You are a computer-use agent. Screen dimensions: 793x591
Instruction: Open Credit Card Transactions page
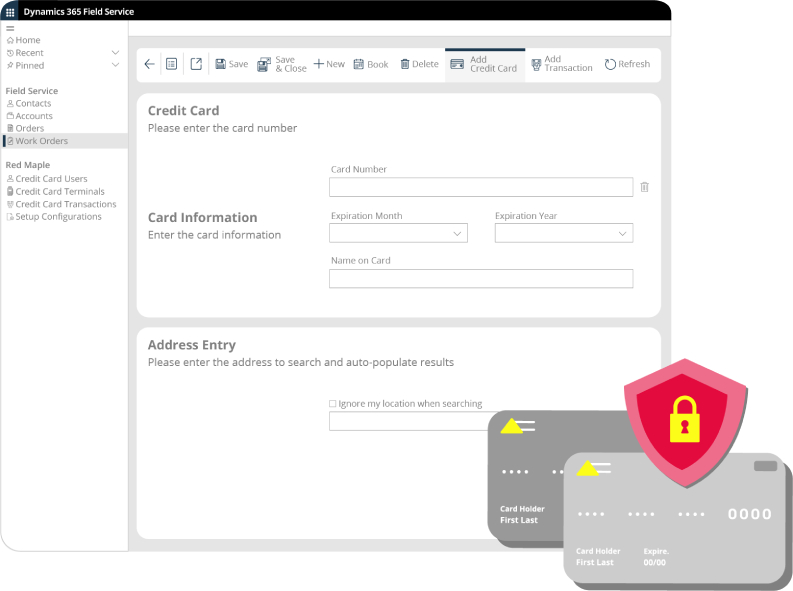point(66,204)
